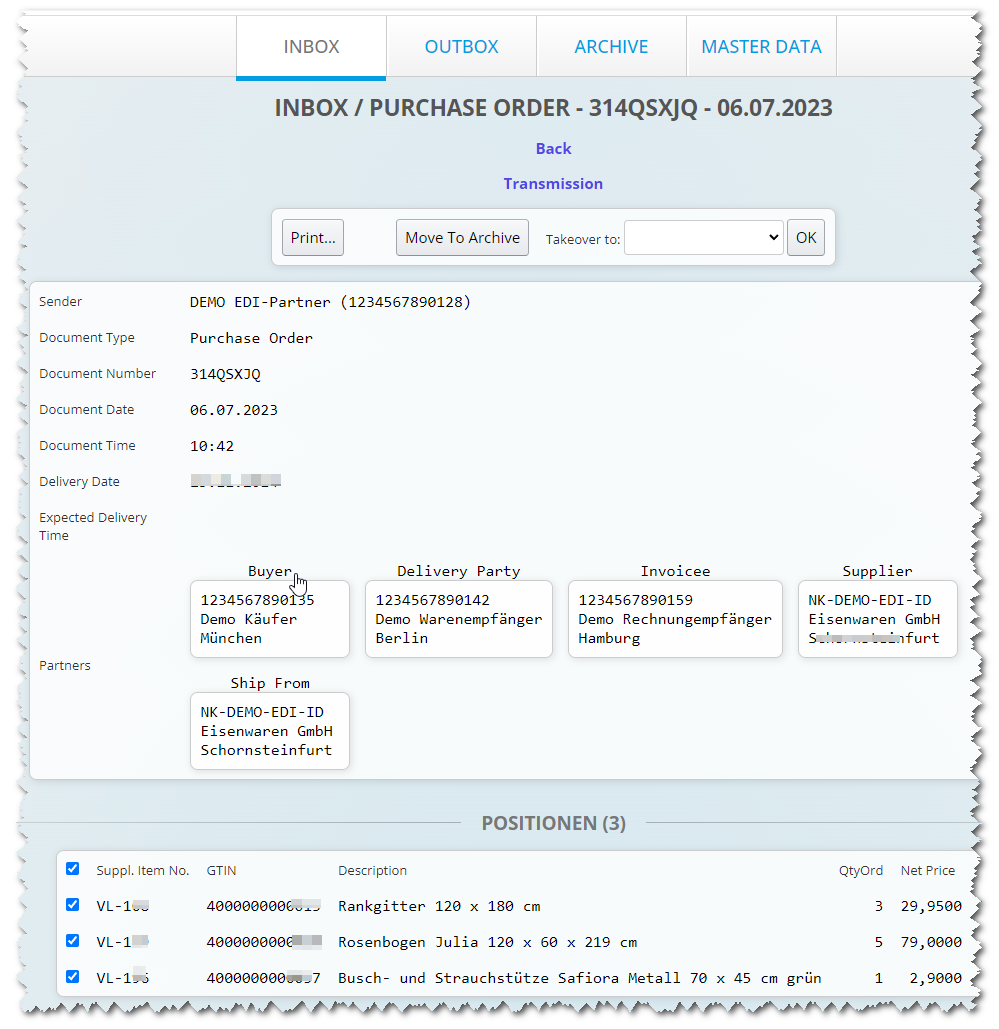999x1029 pixels.
Task: Go to the MASTER DATA tab
Action: click(x=761, y=47)
